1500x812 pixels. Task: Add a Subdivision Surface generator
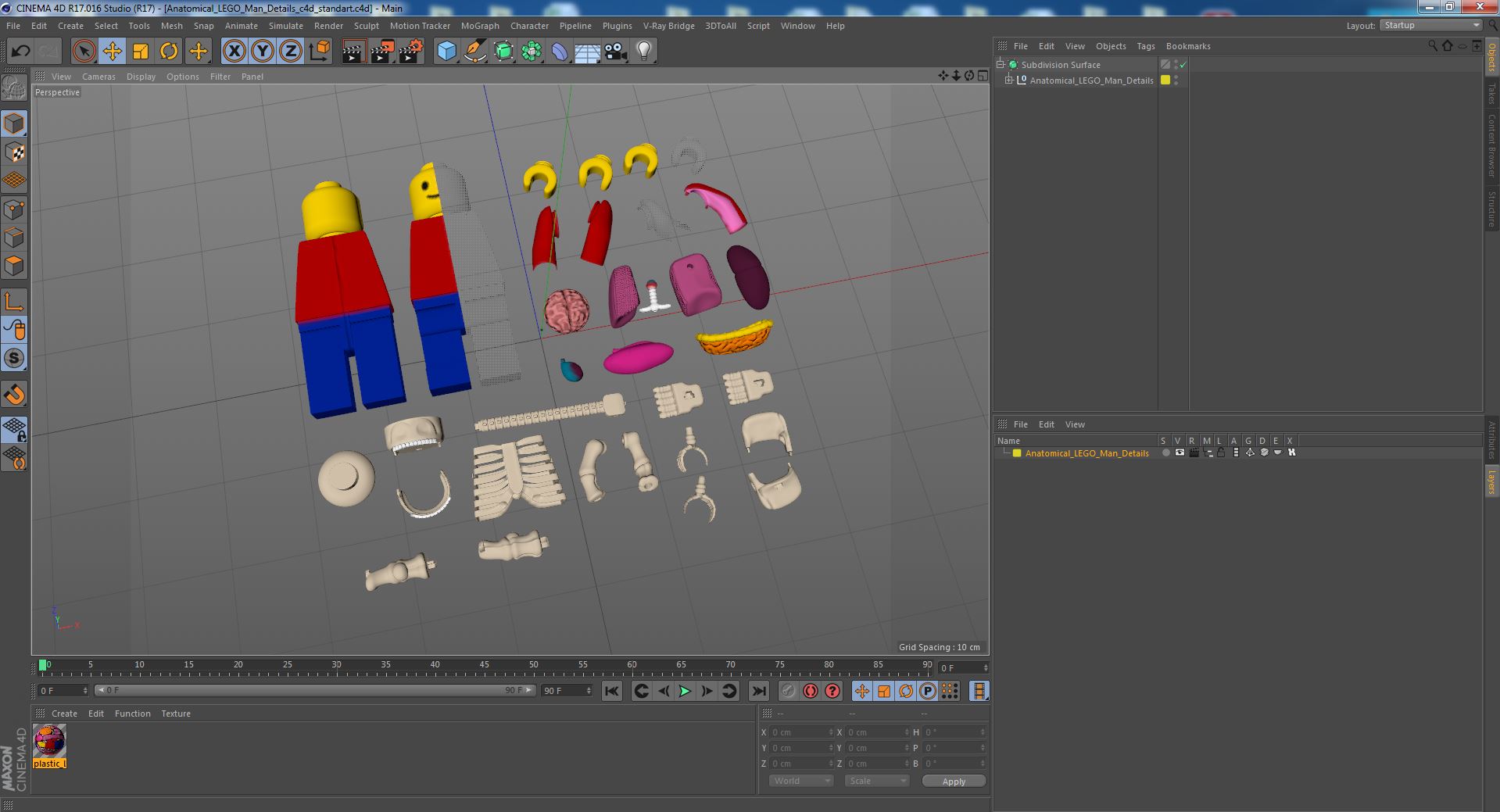(503, 52)
